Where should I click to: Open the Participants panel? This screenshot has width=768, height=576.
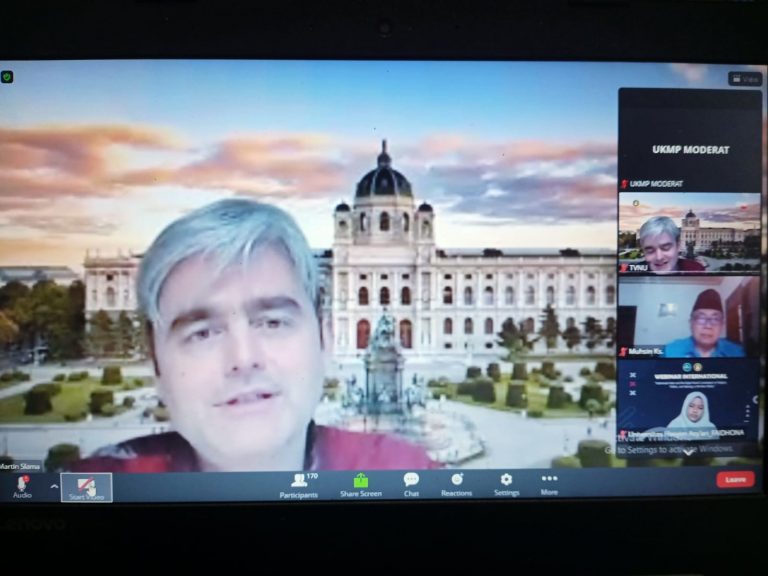coord(298,486)
